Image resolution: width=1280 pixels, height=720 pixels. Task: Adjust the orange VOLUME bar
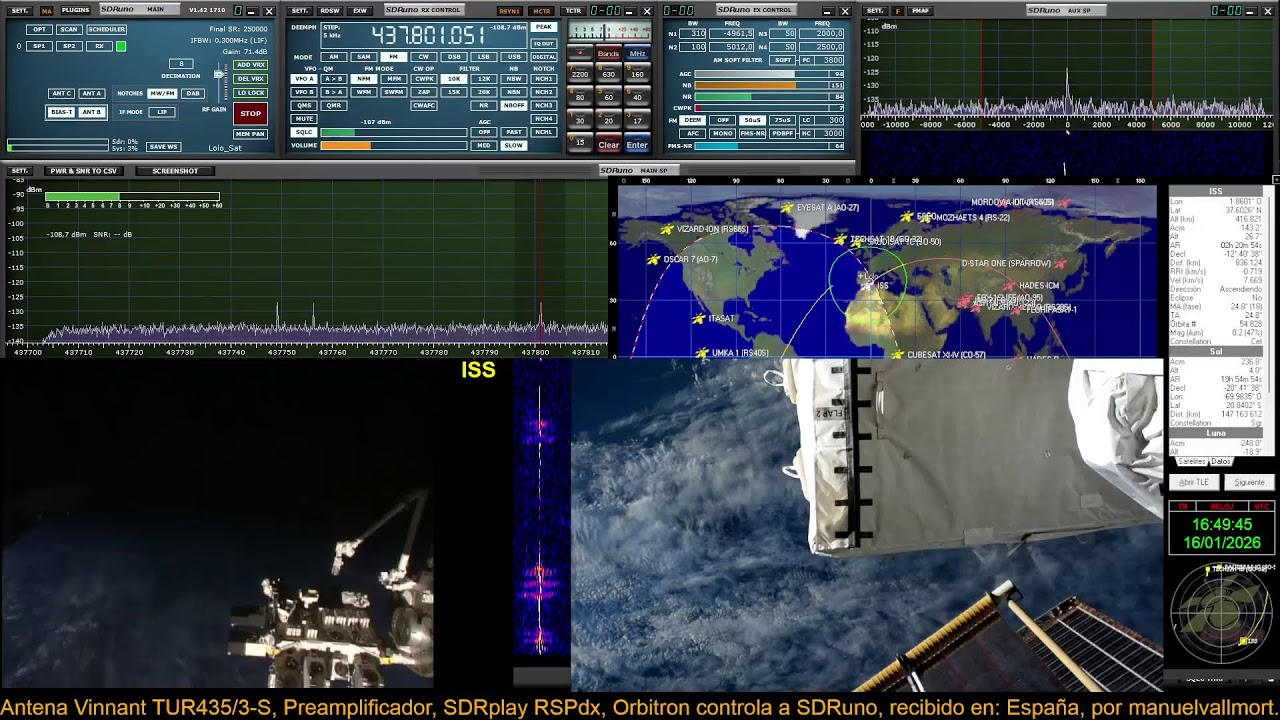393,145
